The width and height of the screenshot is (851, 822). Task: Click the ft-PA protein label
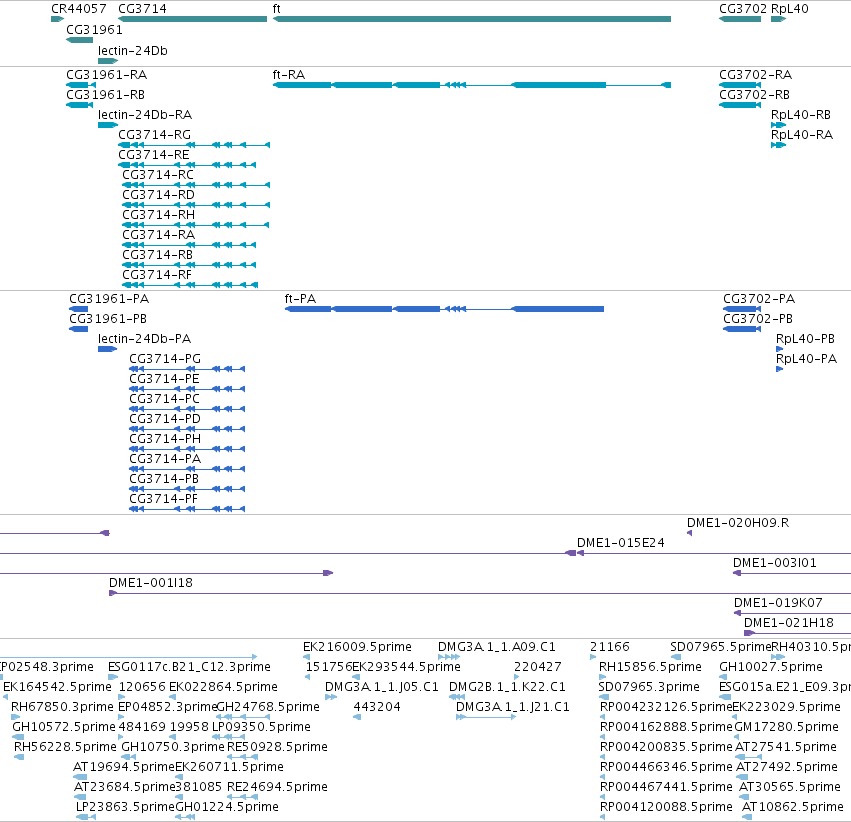pos(300,299)
